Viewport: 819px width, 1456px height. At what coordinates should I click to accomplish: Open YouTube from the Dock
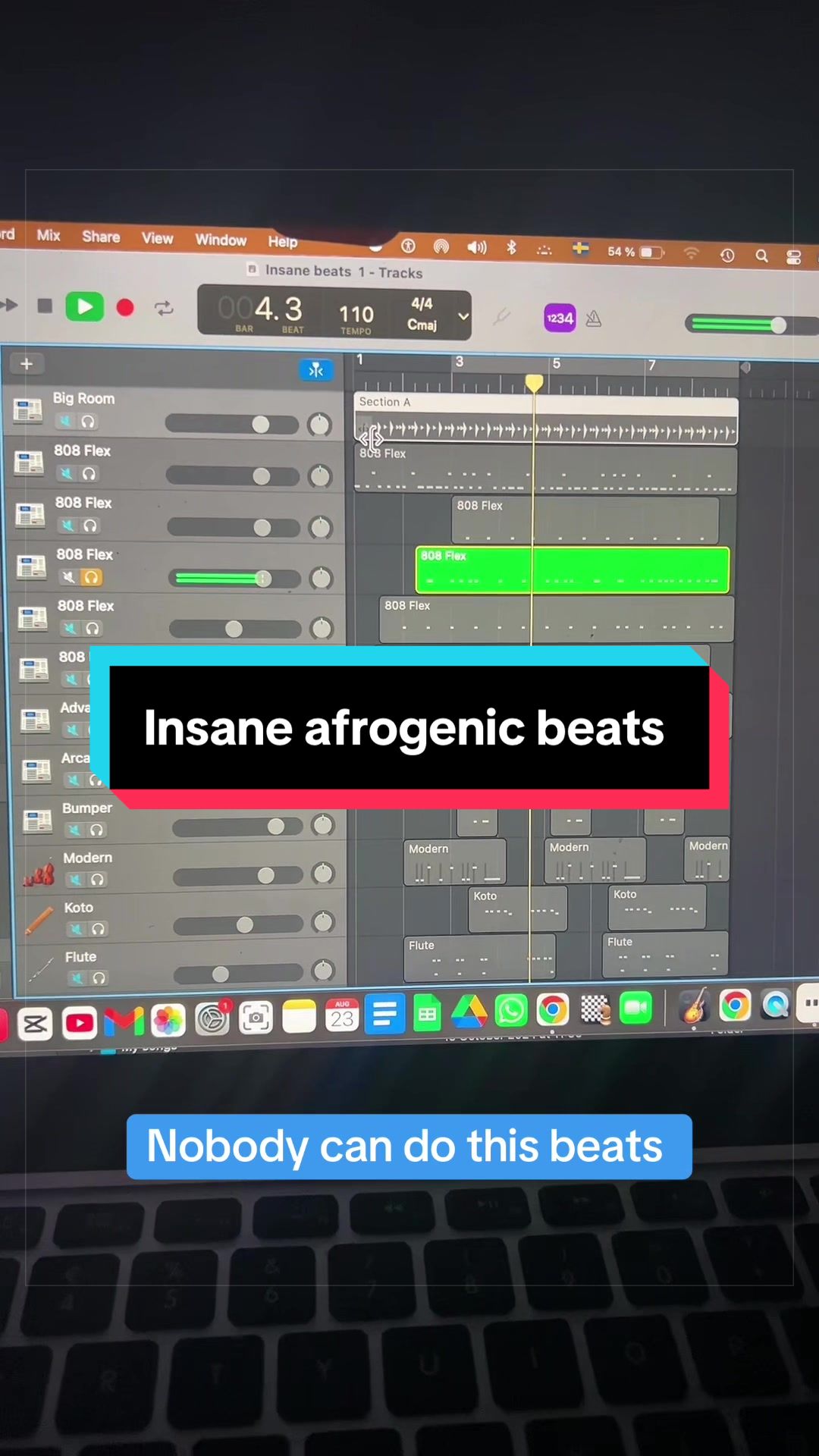80,1024
